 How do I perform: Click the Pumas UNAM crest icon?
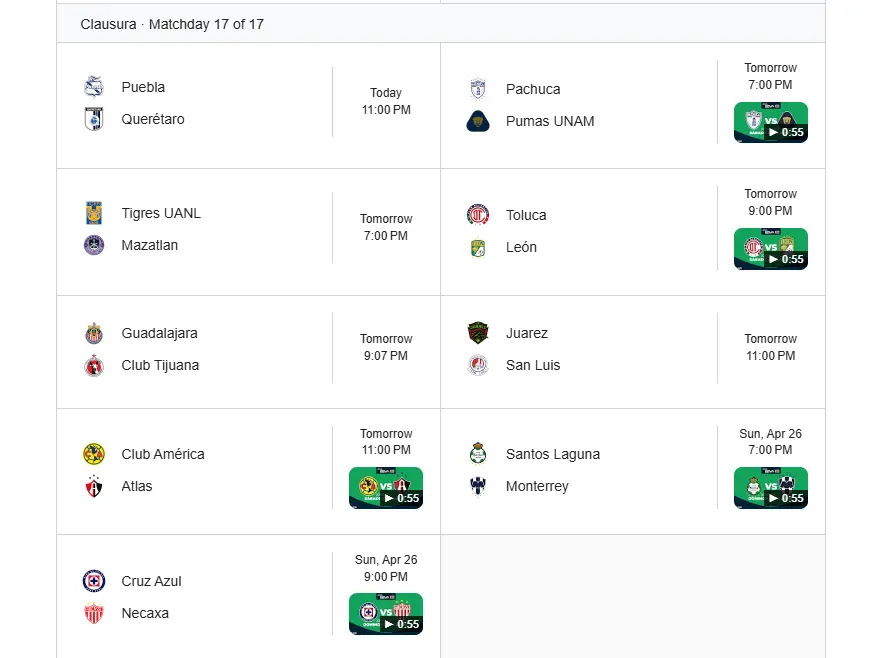(x=478, y=121)
